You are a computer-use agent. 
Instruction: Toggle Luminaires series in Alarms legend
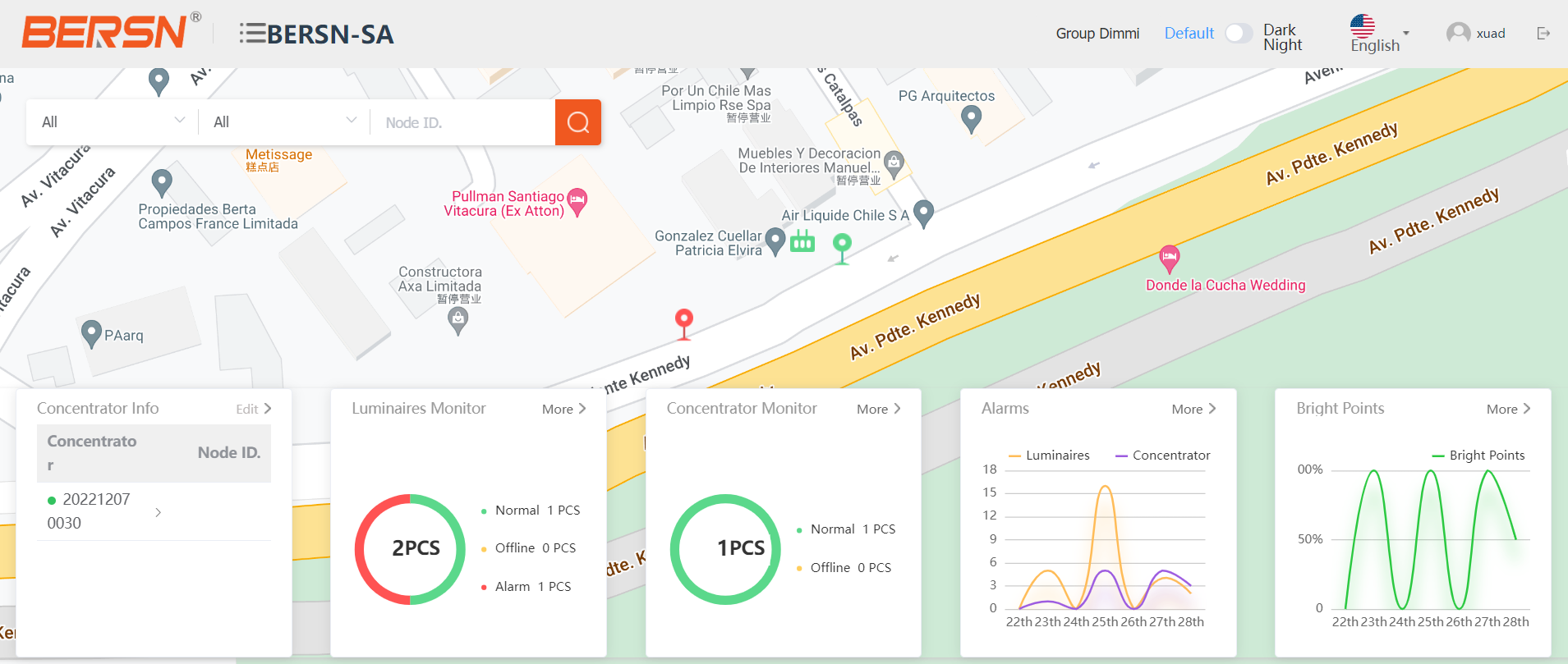click(x=1048, y=456)
